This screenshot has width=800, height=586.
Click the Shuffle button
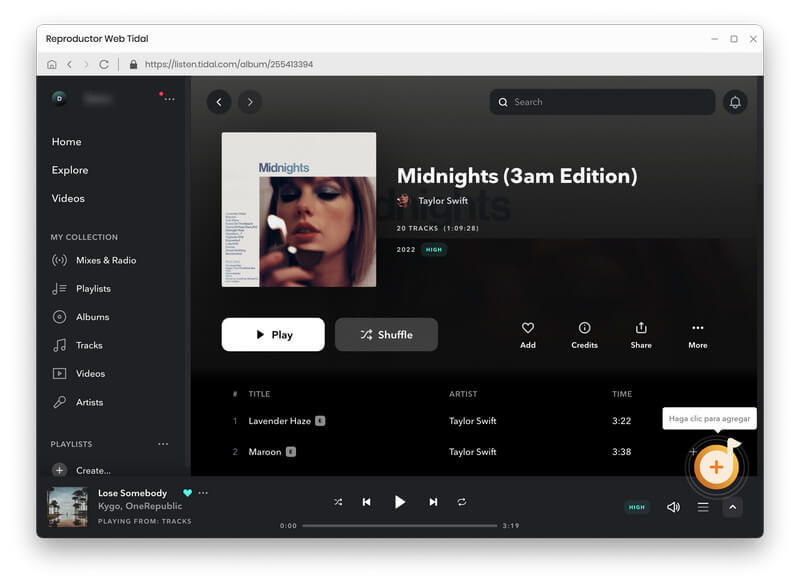[x=386, y=335]
